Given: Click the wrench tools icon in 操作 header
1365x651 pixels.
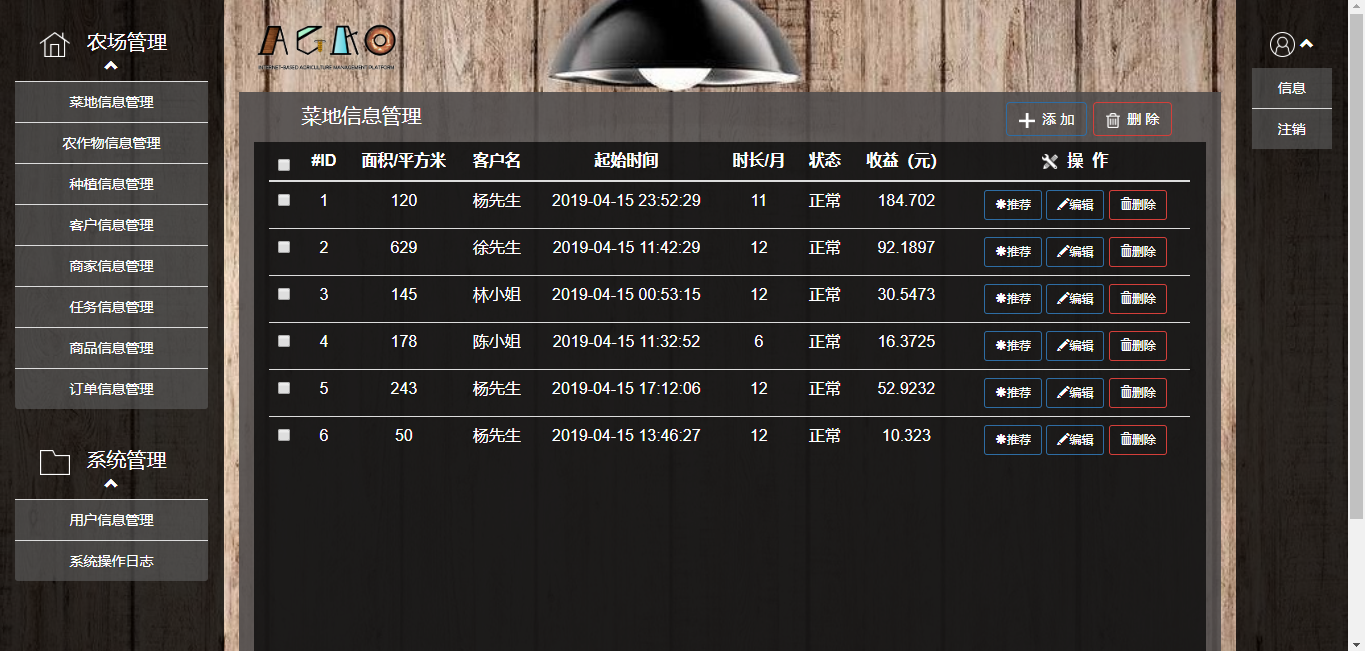Looking at the screenshot, I should point(1049,161).
